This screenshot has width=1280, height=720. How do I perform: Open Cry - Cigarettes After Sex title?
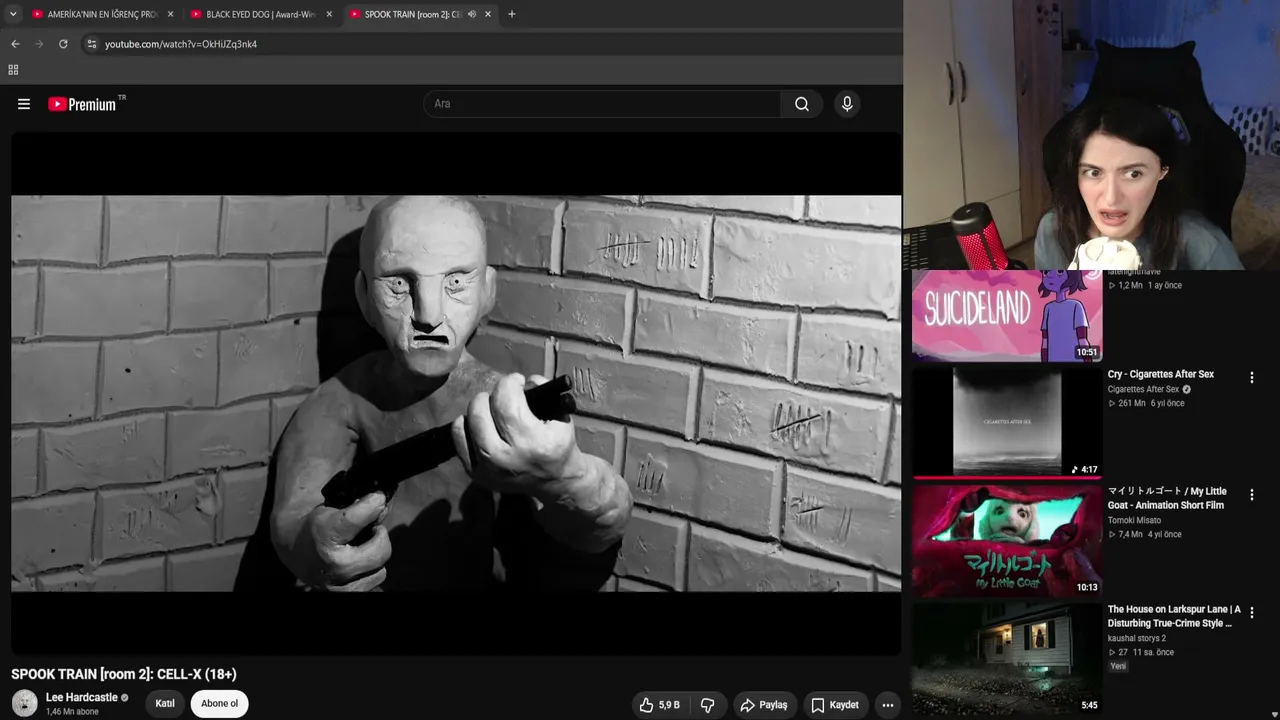pyautogui.click(x=1161, y=374)
